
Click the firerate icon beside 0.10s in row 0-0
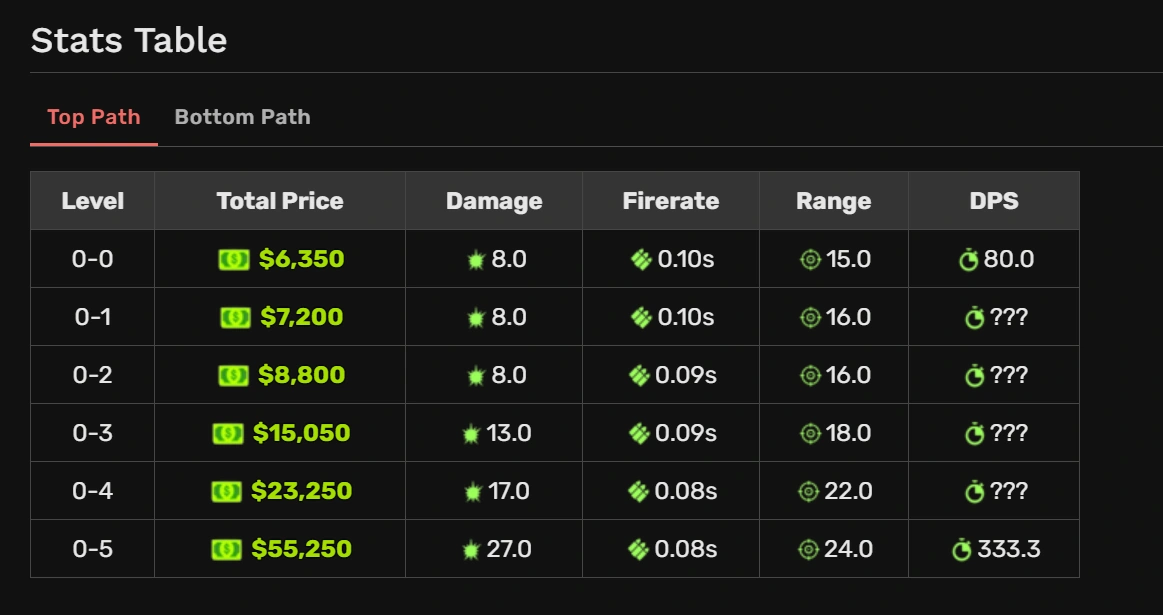[x=641, y=260]
